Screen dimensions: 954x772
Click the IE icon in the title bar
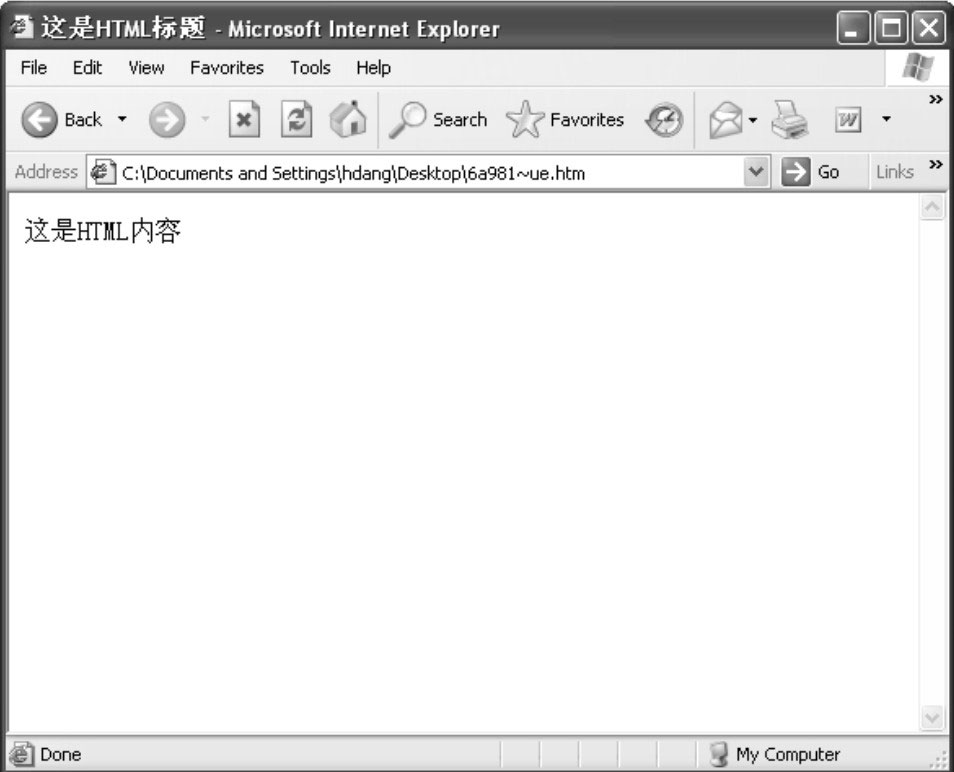click(22, 27)
